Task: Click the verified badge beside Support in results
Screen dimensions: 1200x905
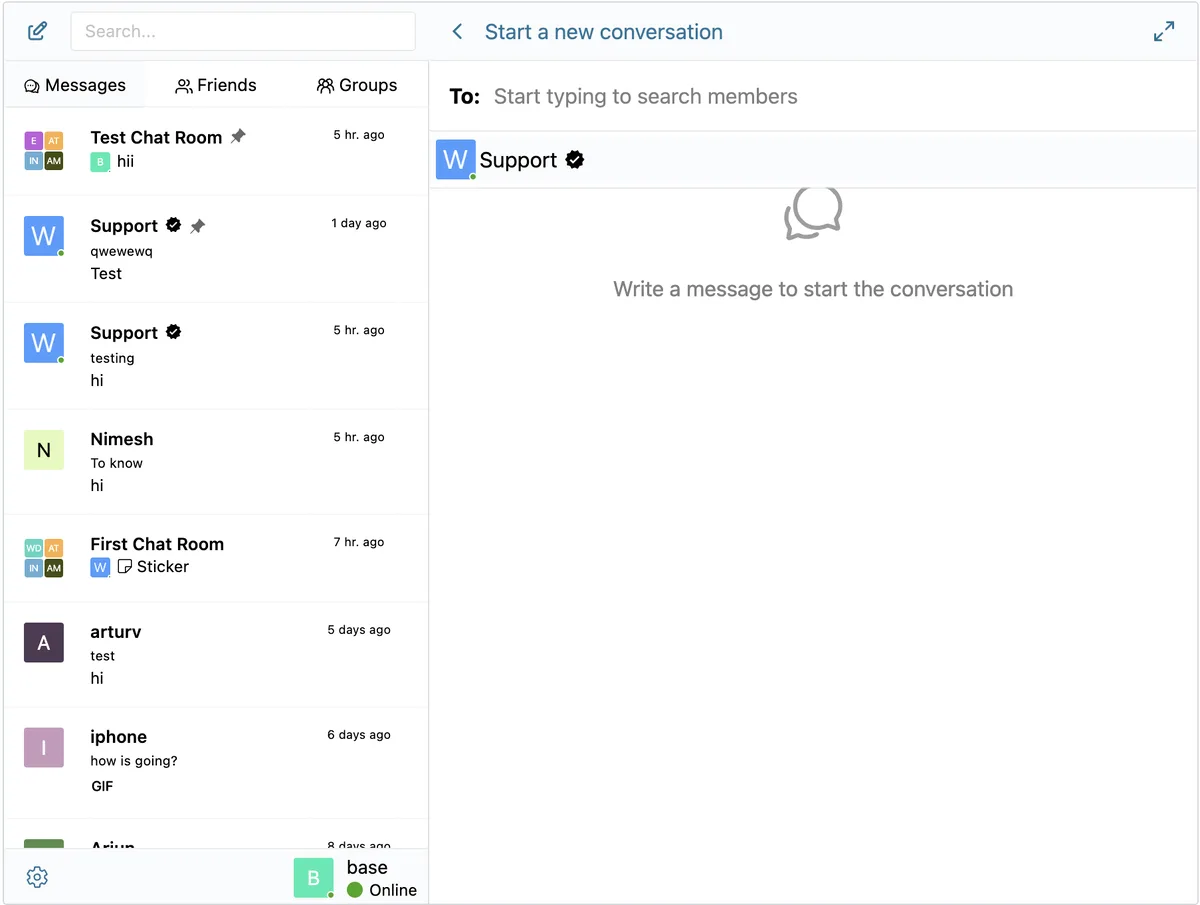Action: (575, 159)
